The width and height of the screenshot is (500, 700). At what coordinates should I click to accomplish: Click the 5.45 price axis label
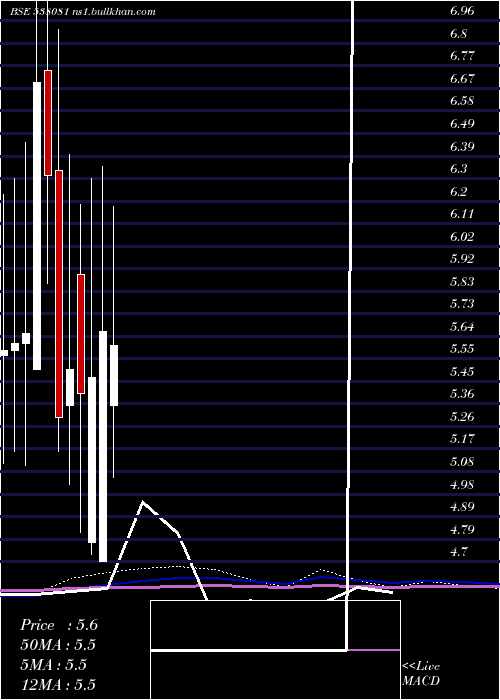pyautogui.click(x=462, y=371)
